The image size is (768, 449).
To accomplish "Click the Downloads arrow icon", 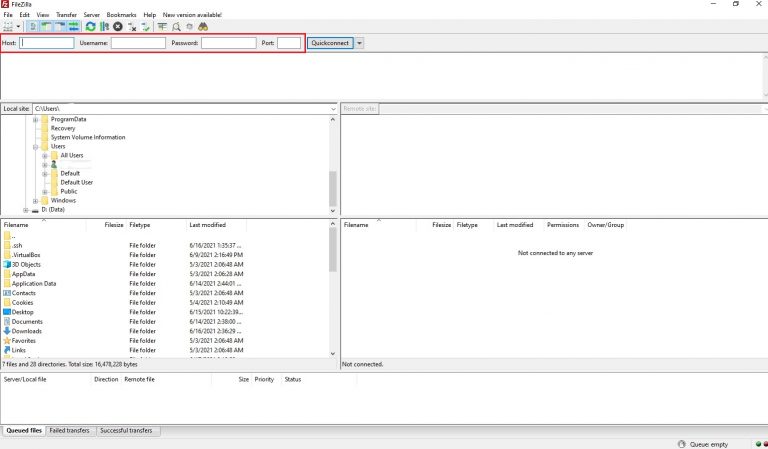I will 7,331.
